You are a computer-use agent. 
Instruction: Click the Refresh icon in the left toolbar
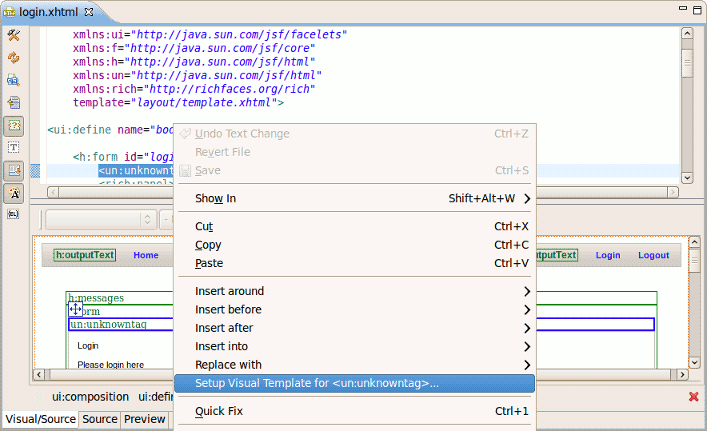[x=14, y=58]
